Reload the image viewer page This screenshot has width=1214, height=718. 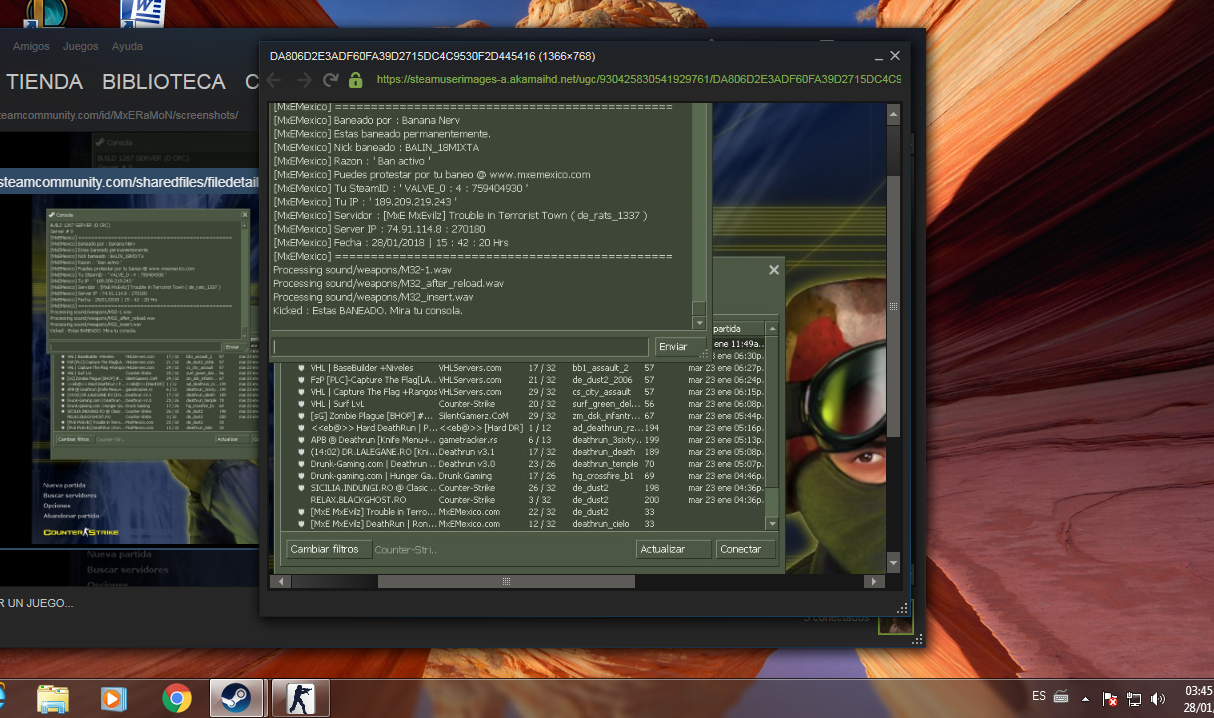(x=331, y=80)
